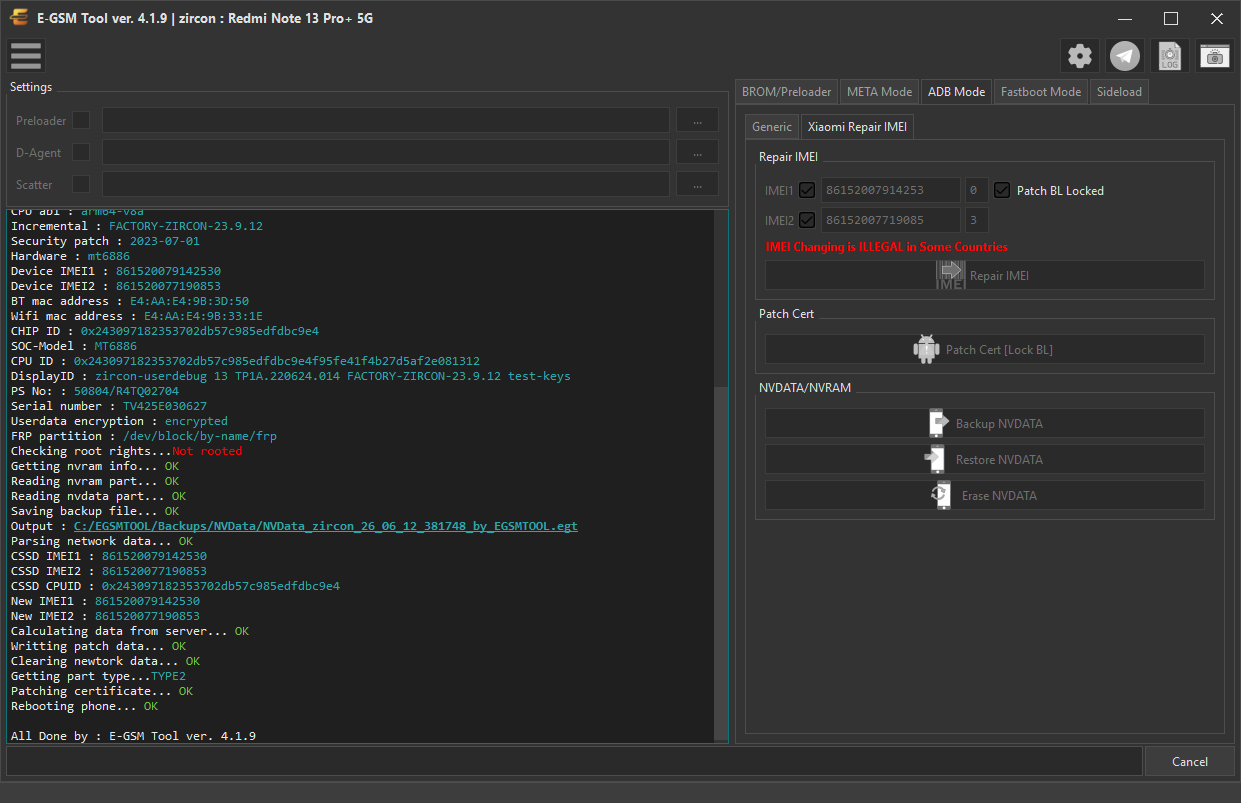Open the Sideload tab
This screenshot has height=803, width=1241.
point(1119,91)
